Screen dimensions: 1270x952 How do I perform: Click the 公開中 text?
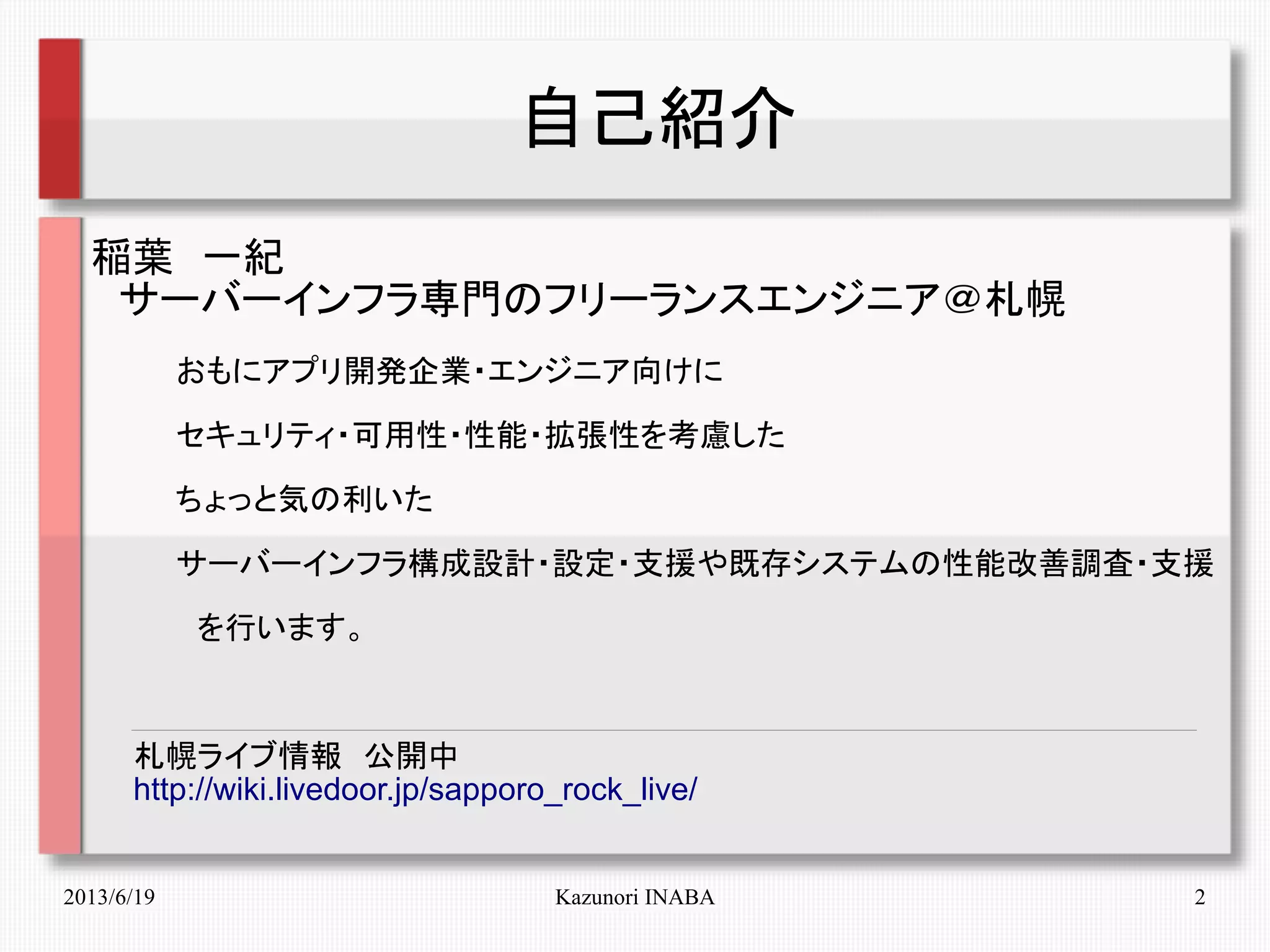[x=411, y=756]
